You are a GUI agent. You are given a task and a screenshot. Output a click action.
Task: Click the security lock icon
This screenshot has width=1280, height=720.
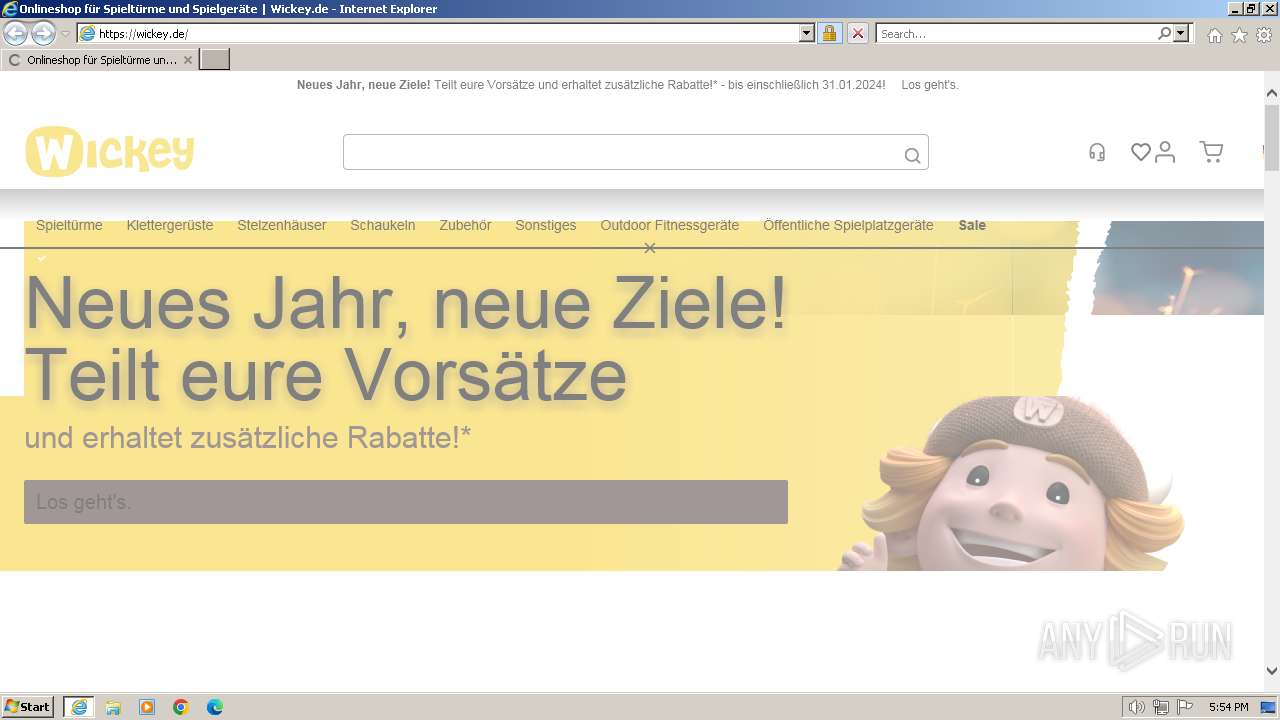coord(829,33)
